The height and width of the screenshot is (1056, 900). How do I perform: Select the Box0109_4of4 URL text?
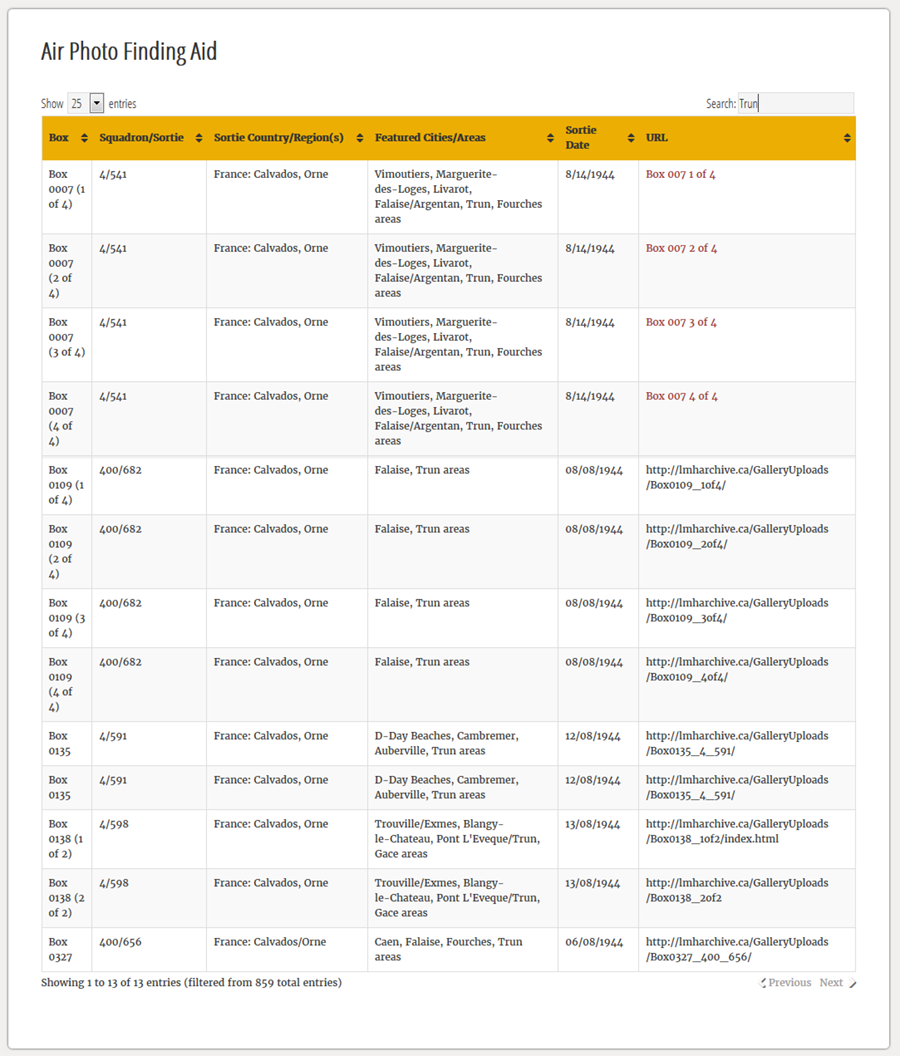click(737, 669)
